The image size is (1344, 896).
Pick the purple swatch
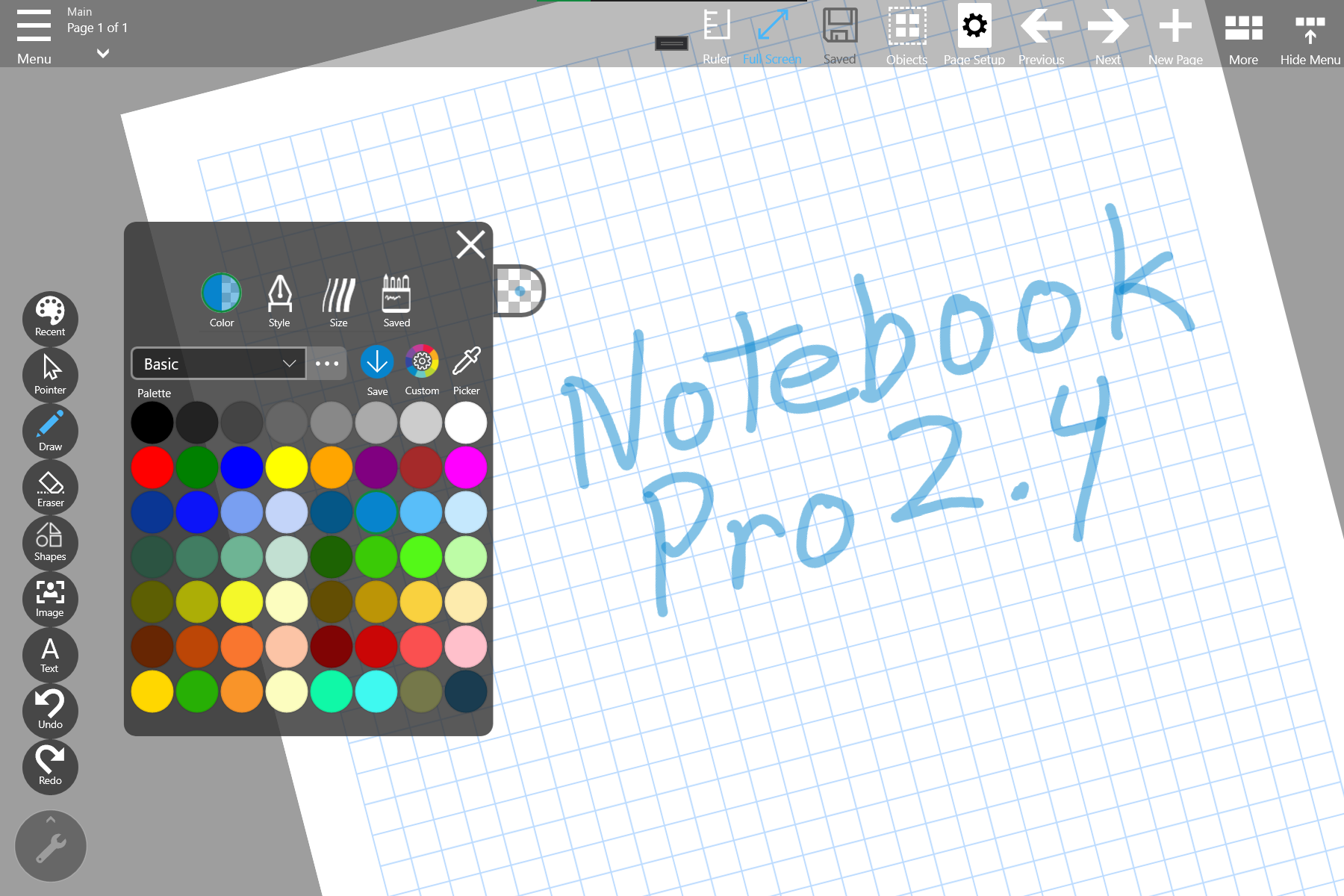coord(376,467)
